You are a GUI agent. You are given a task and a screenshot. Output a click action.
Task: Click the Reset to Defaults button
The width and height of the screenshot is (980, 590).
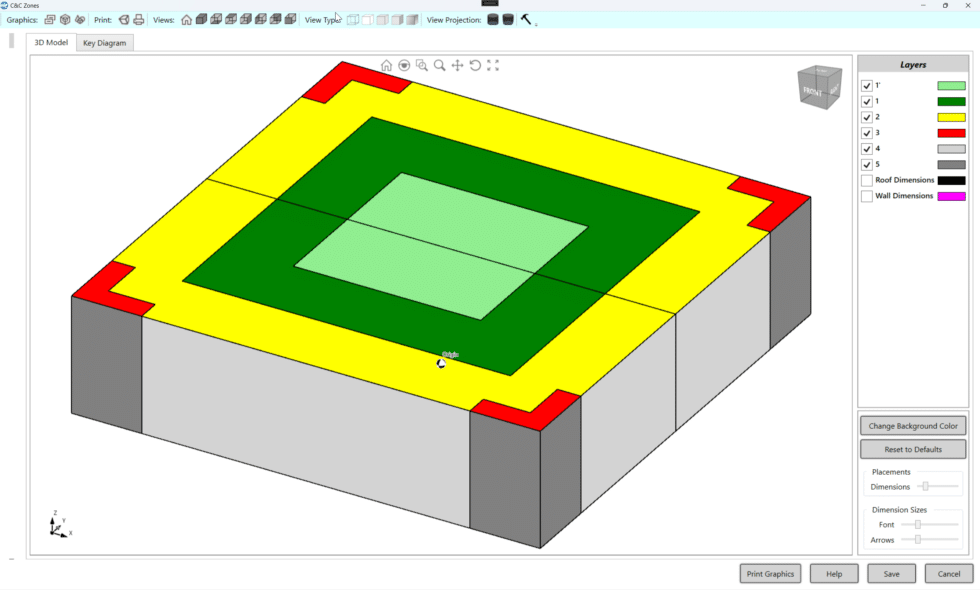pyautogui.click(x=913, y=449)
